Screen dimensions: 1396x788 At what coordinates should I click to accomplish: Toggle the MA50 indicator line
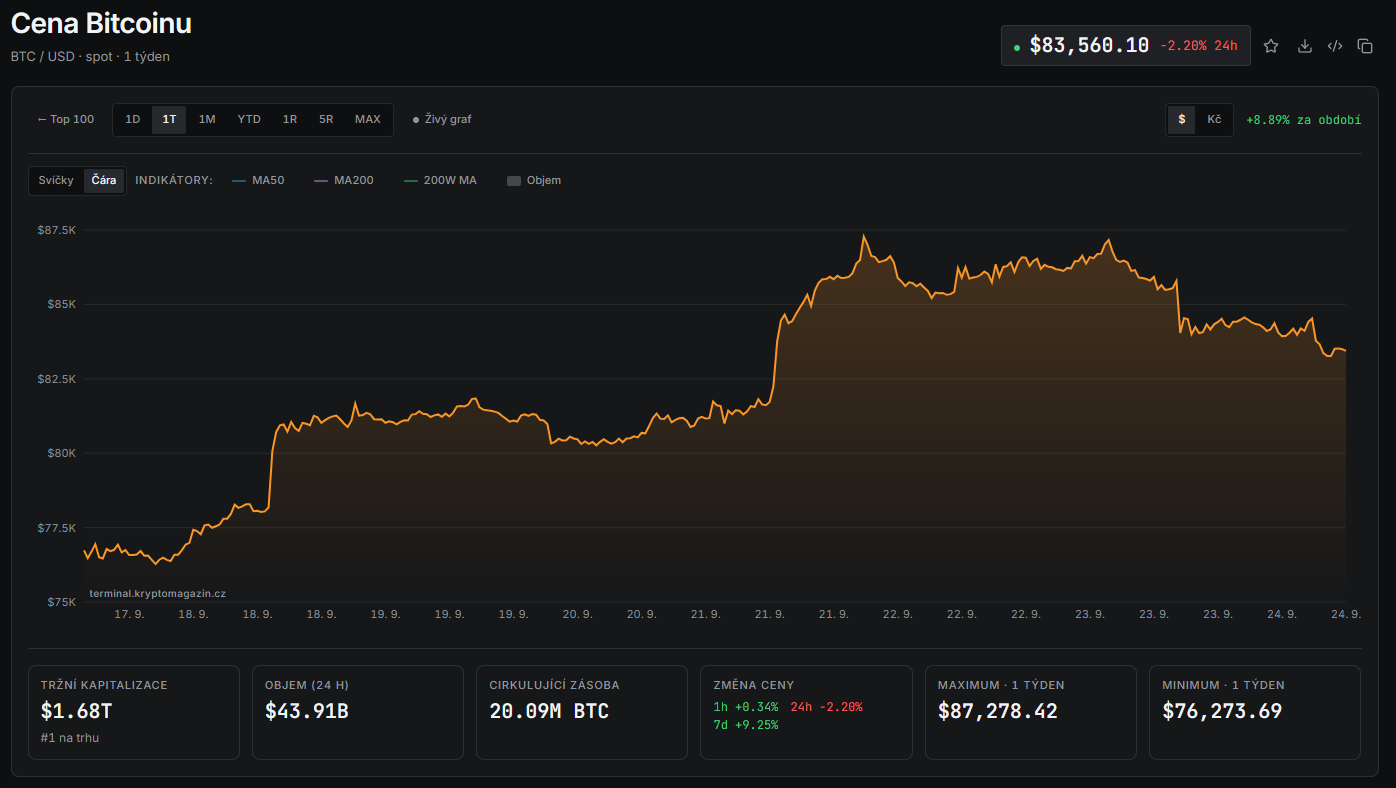[258, 180]
